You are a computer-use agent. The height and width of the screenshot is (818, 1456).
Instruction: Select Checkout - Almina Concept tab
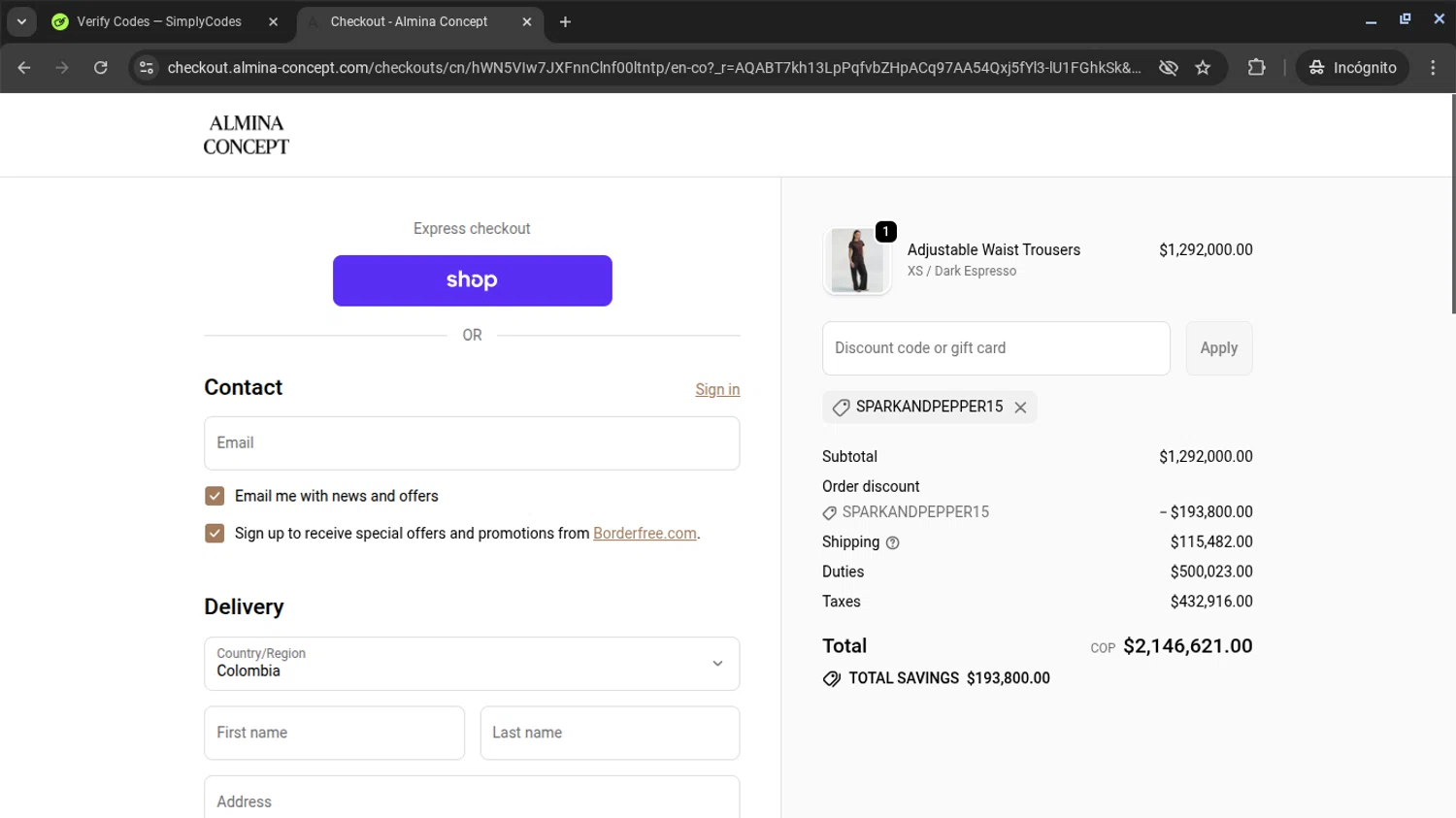(409, 21)
